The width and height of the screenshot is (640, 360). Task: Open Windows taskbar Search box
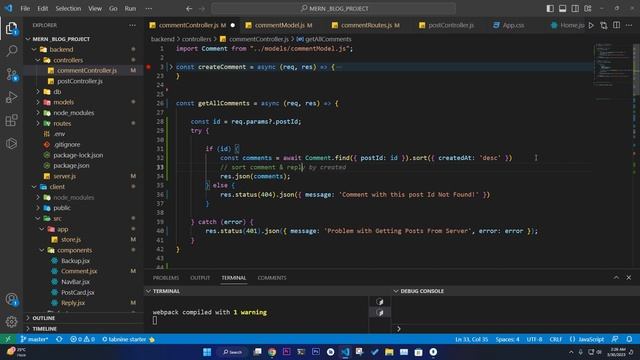click(x=232, y=352)
